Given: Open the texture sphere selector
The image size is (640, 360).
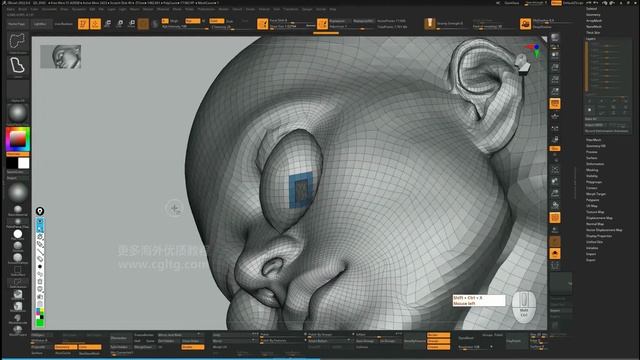Looking at the screenshot, I should coord(18,113).
